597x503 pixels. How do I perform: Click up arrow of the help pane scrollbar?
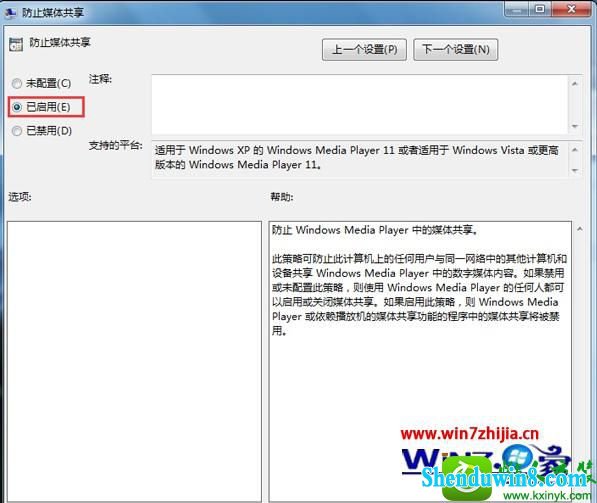pyautogui.click(x=580, y=229)
